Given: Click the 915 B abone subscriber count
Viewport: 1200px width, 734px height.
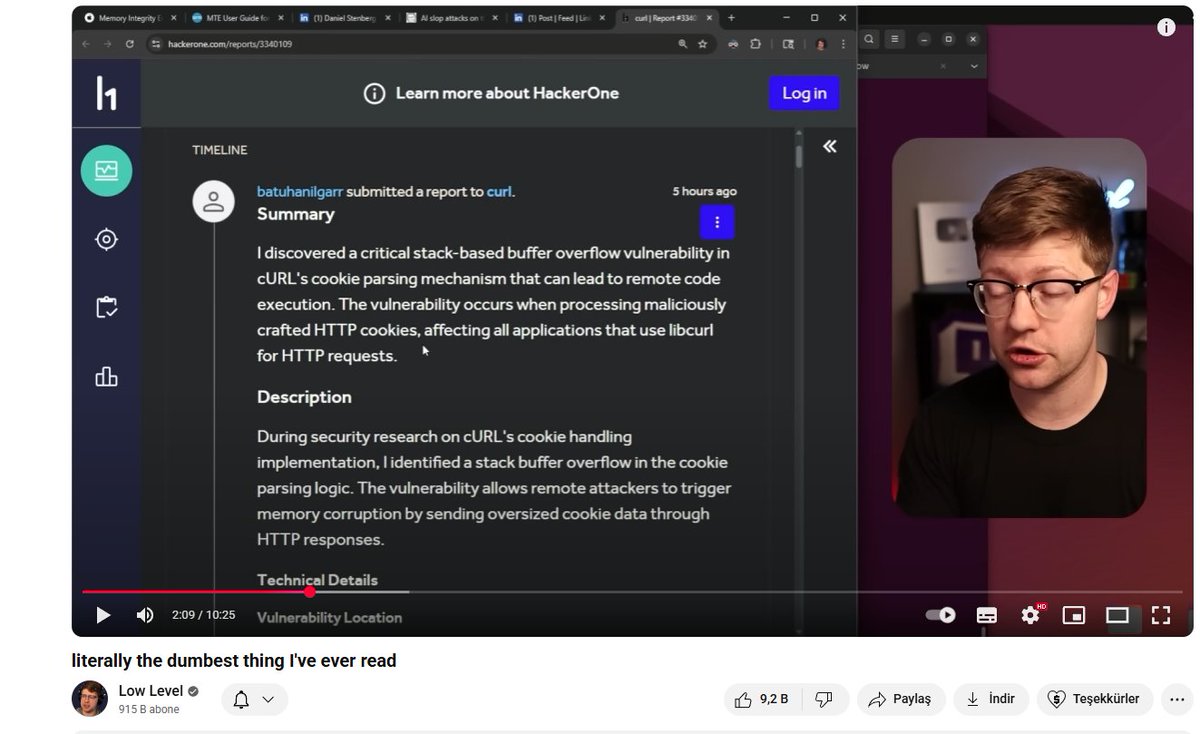Looking at the screenshot, I should click(149, 709).
